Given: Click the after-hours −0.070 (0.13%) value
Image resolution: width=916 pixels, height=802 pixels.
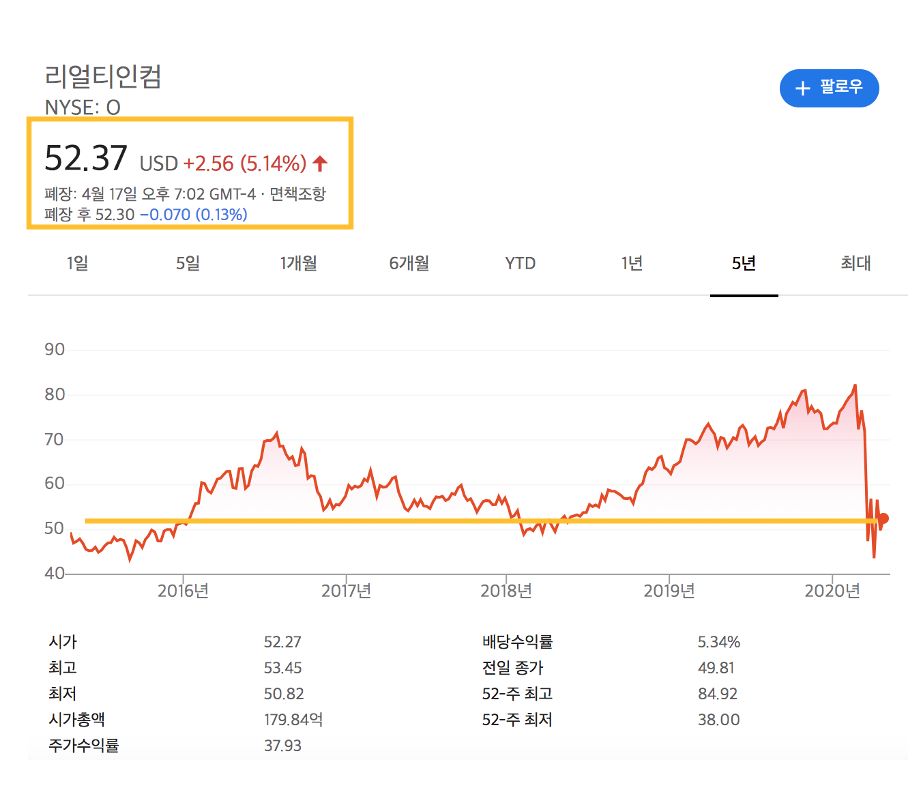Looking at the screenshot, I should click(x=193, y=214).
